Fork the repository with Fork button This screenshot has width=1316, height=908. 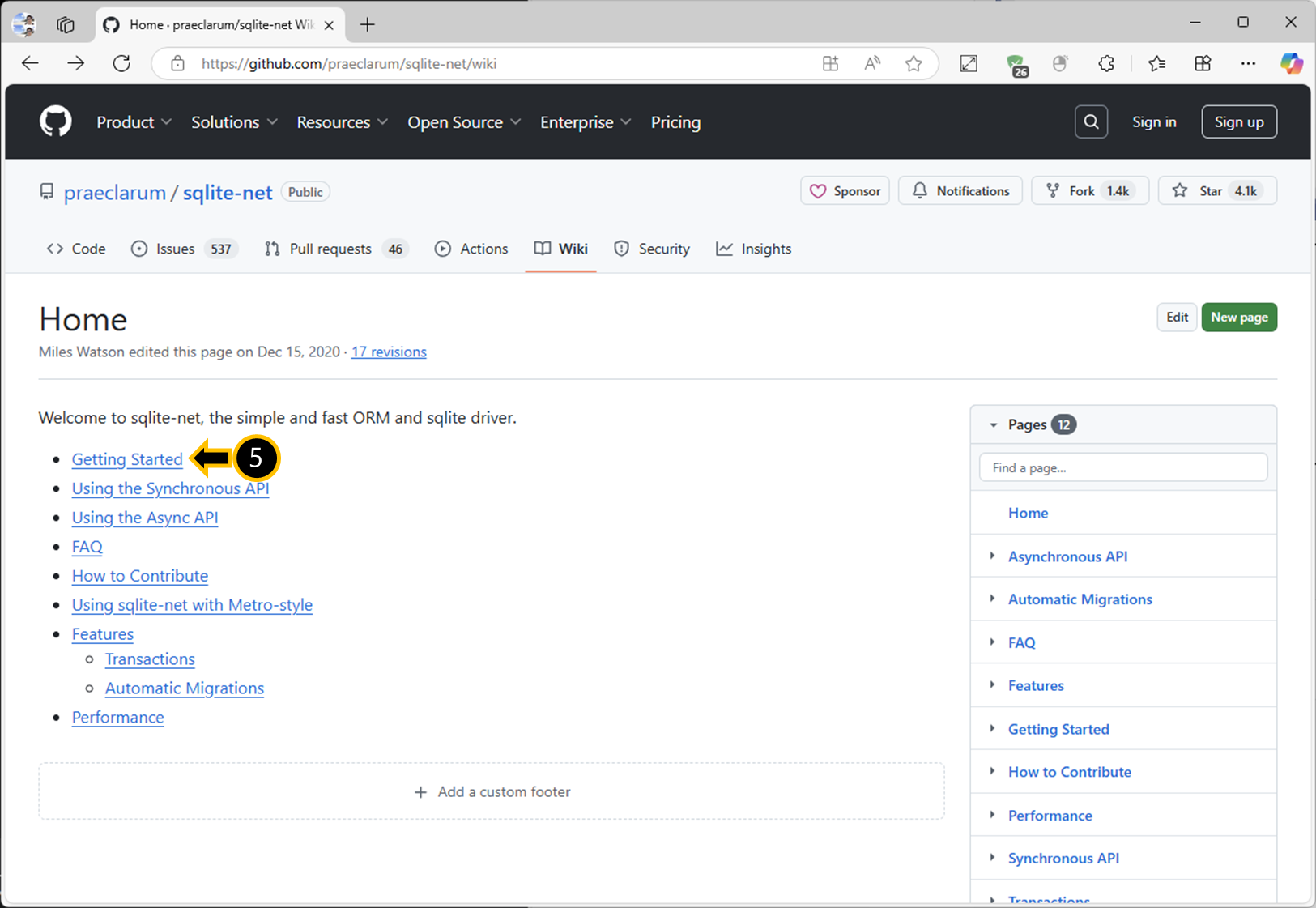pyautogui.click(x=1090, y=191)
